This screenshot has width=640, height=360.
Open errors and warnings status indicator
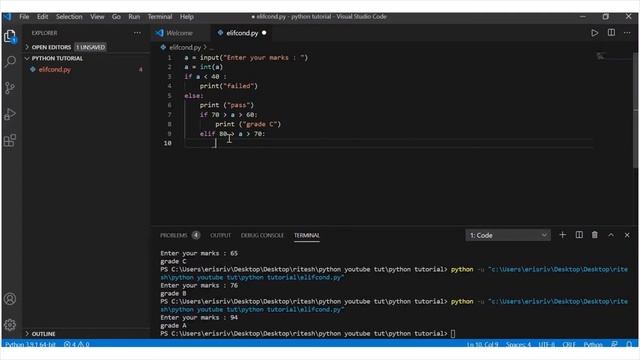point(76,344)
